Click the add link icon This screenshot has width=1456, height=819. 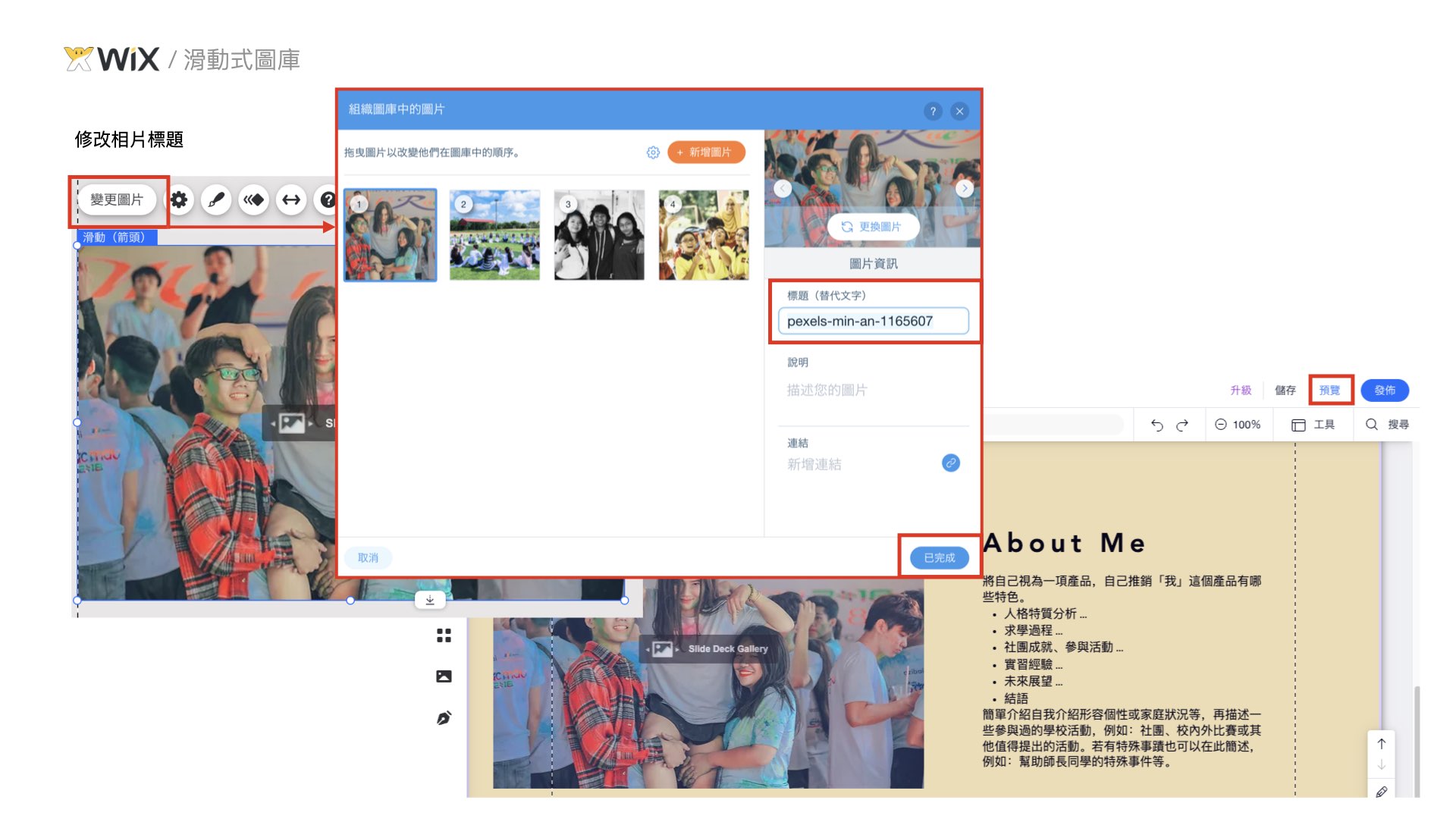(x=950, y=463)
